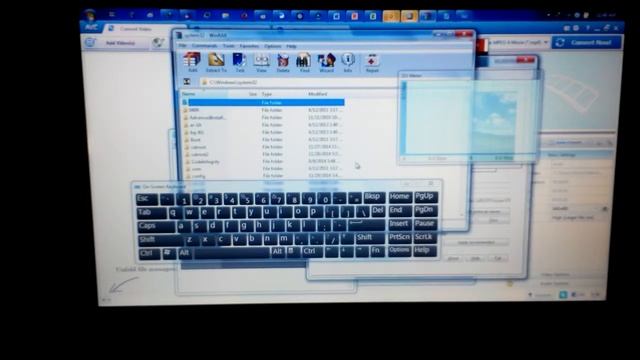The image size is (640, 360).
Task: Open the Commands menu in WinRAR
Action: tap(205, 46)
